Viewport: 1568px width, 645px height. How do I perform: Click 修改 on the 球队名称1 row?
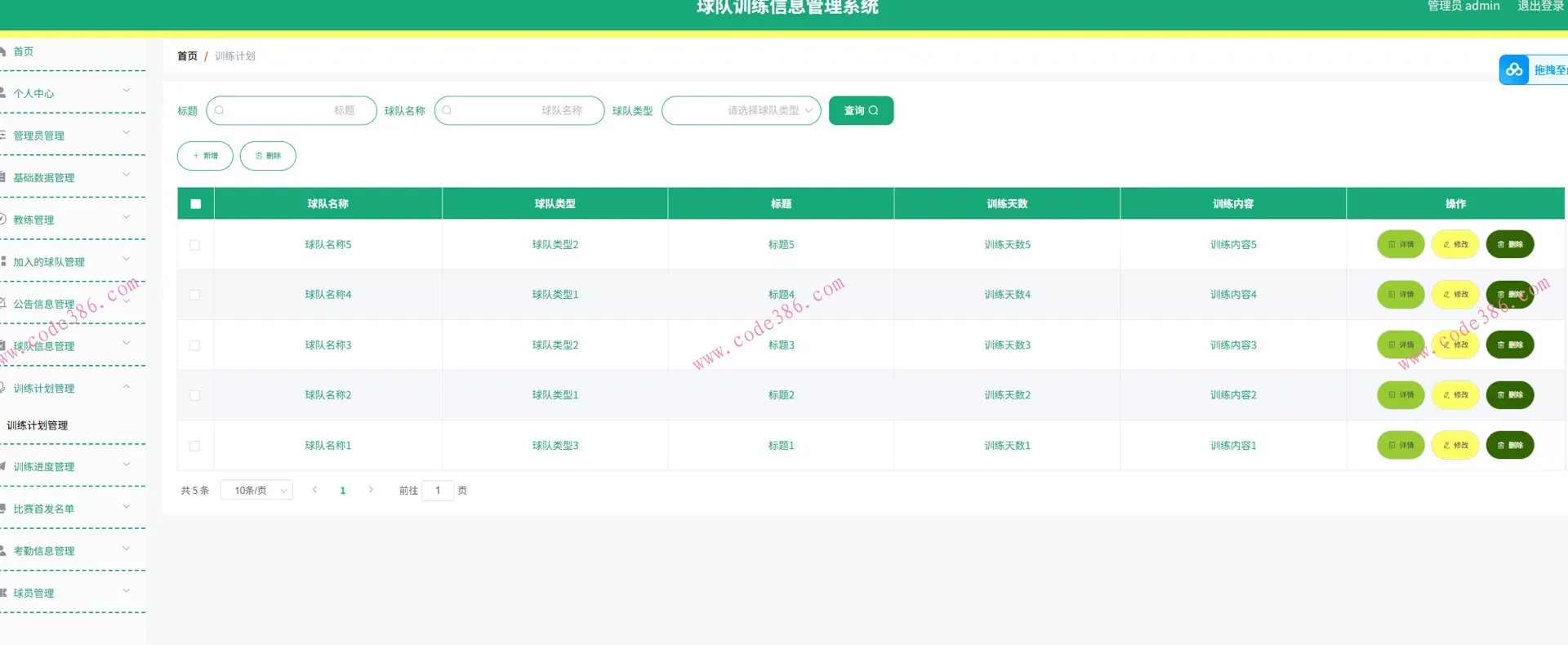point(1455,446)
